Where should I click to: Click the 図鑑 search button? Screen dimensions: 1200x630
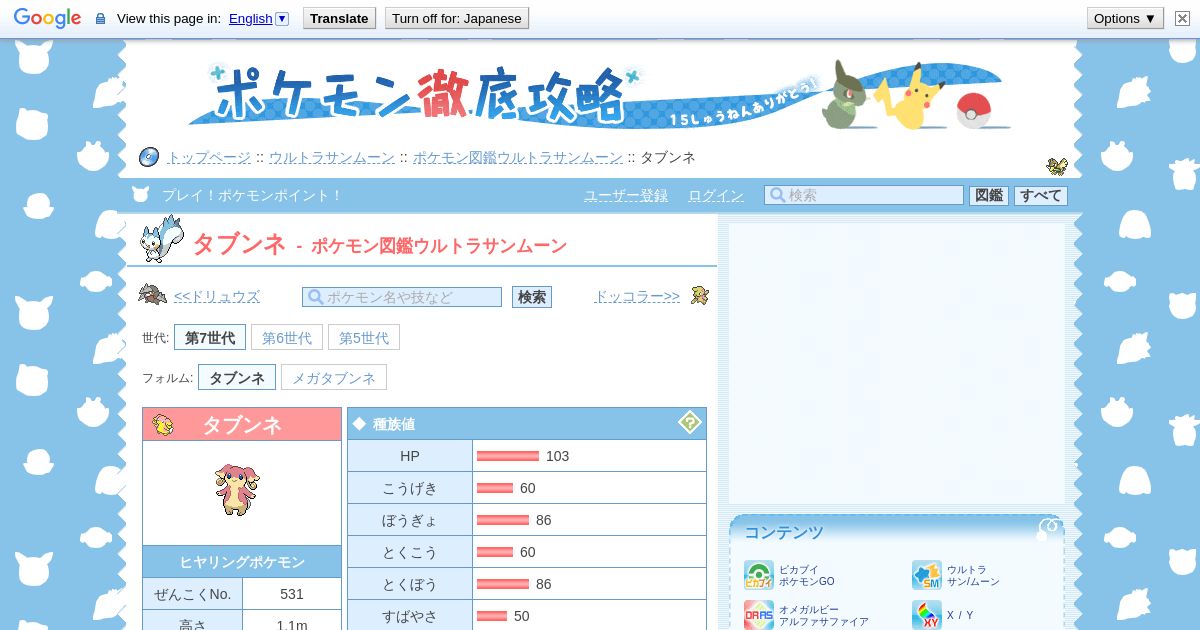989,195
